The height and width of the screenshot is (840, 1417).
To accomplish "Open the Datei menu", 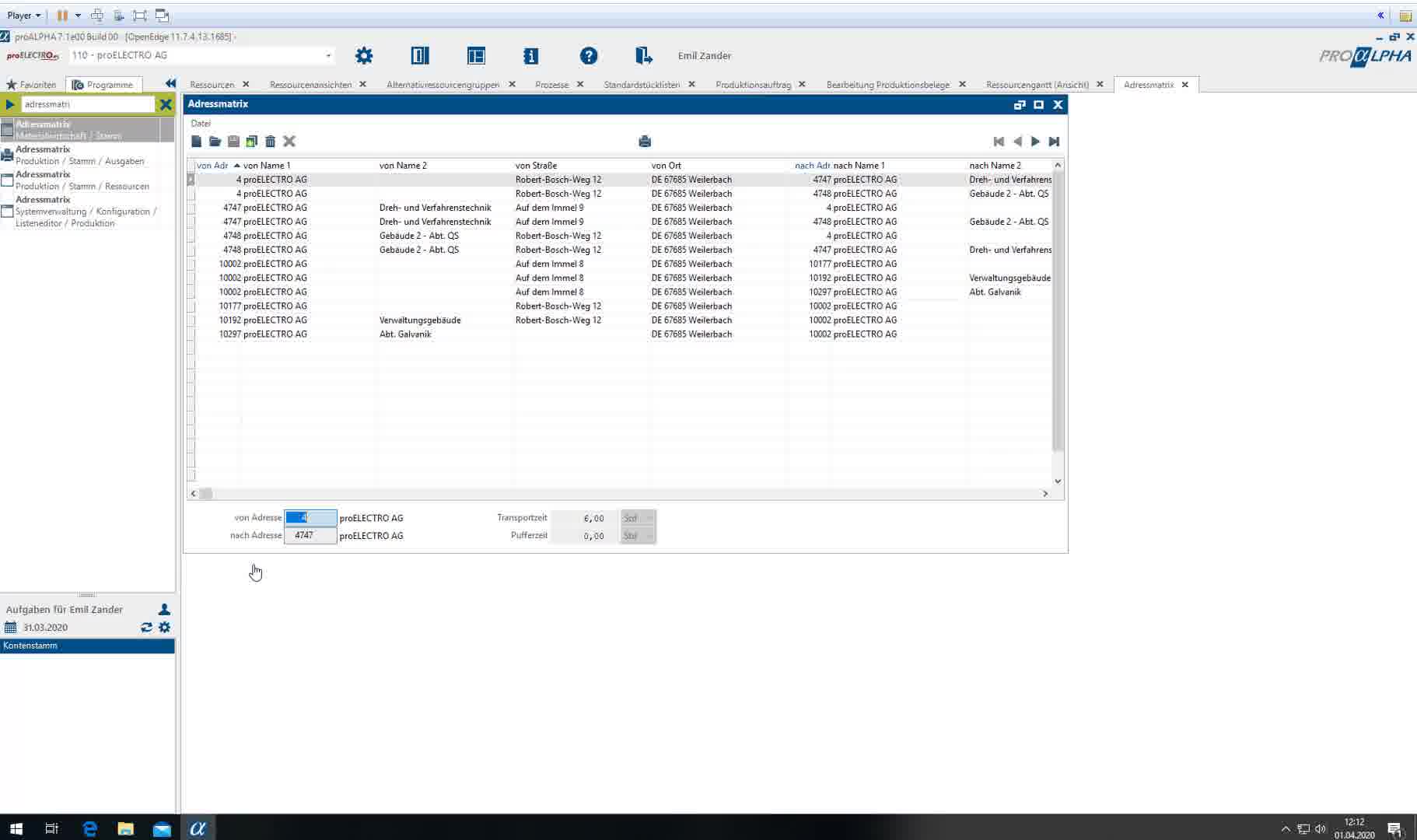I will click(201, 123).
